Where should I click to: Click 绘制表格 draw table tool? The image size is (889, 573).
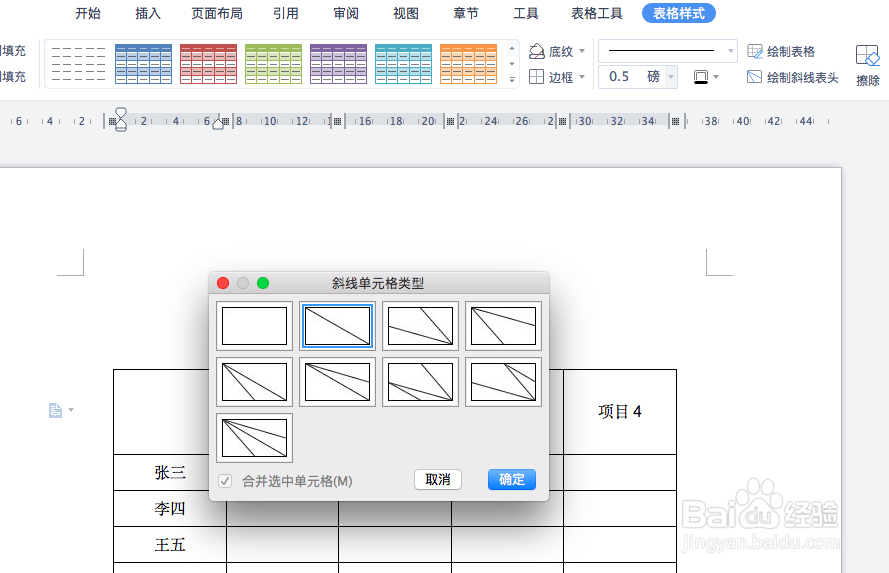click(781, 52)
